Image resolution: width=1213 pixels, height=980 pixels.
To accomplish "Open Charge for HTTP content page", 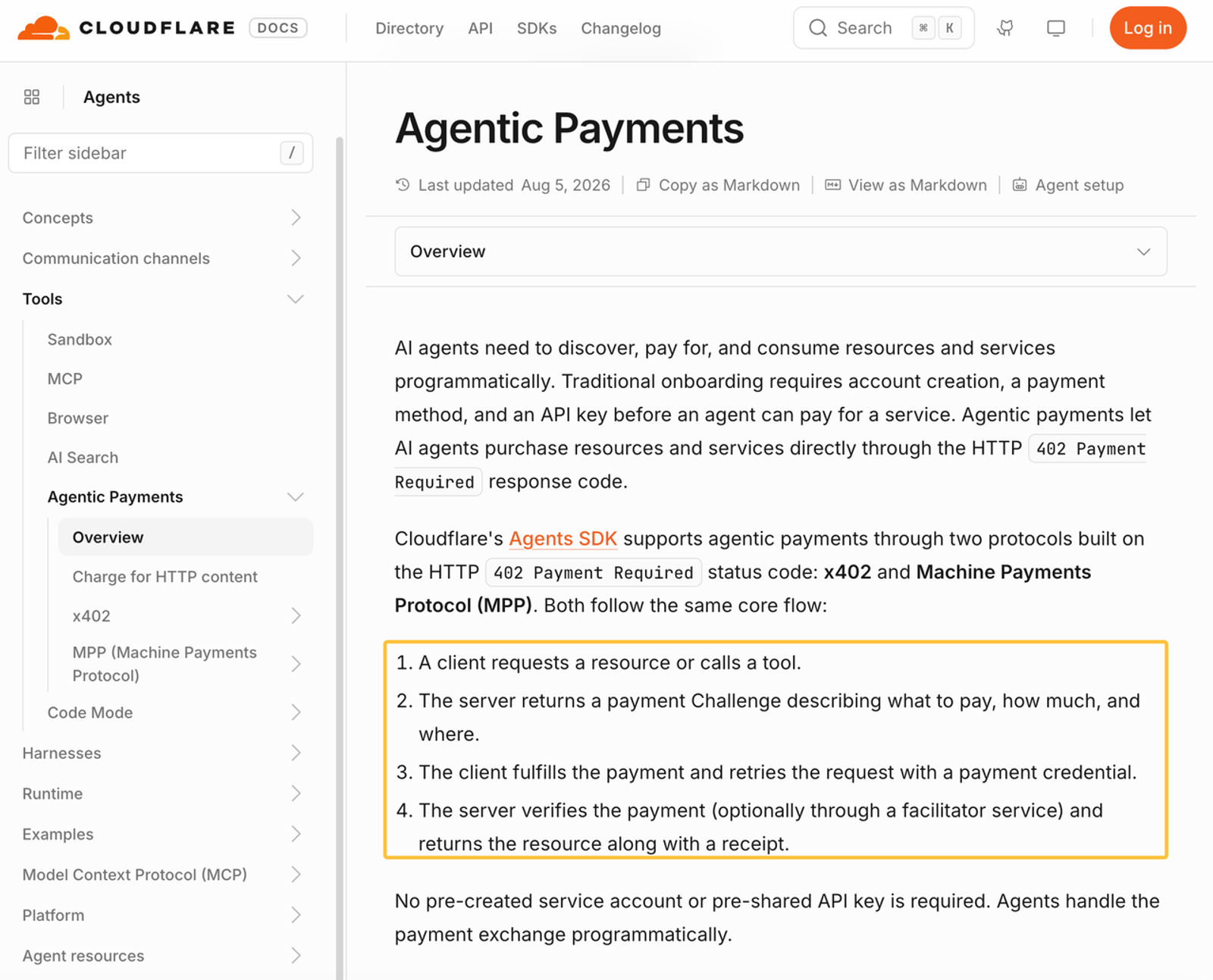I will tap(165, 577).
